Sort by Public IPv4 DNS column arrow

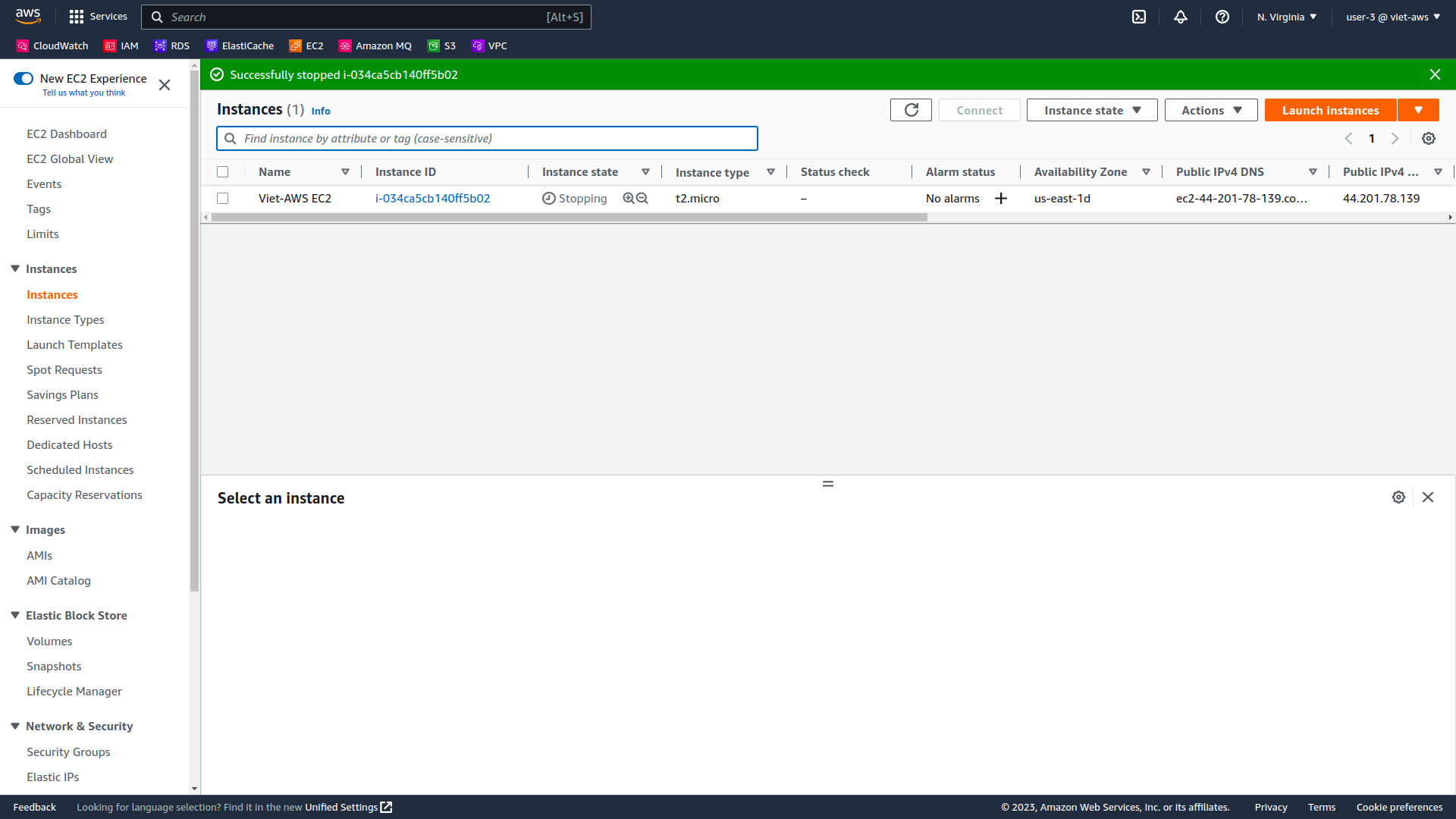point(1313,172)
